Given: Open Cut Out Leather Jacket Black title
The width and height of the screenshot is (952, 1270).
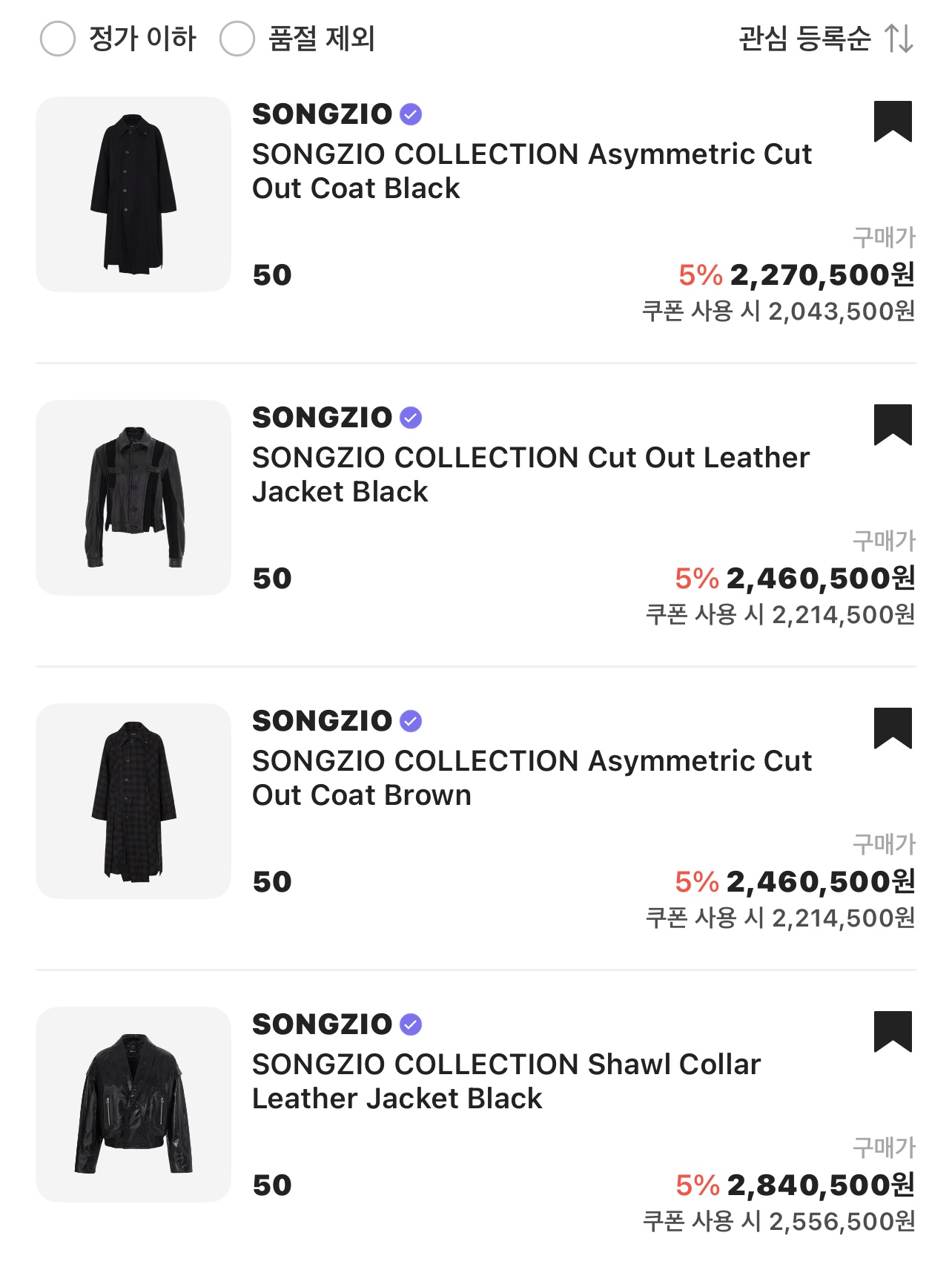Looking at the screenshot, I should (531, 474).
